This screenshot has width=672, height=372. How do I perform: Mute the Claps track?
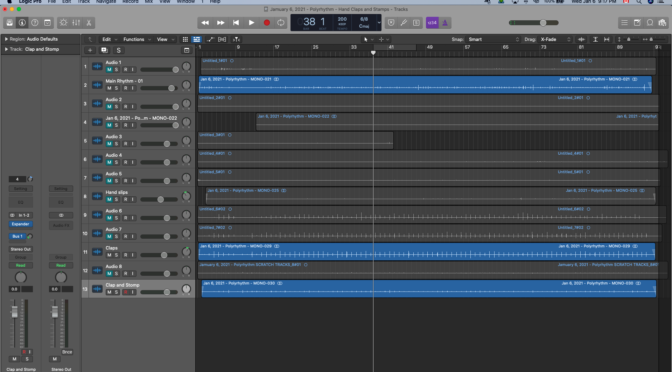[109, 255]
